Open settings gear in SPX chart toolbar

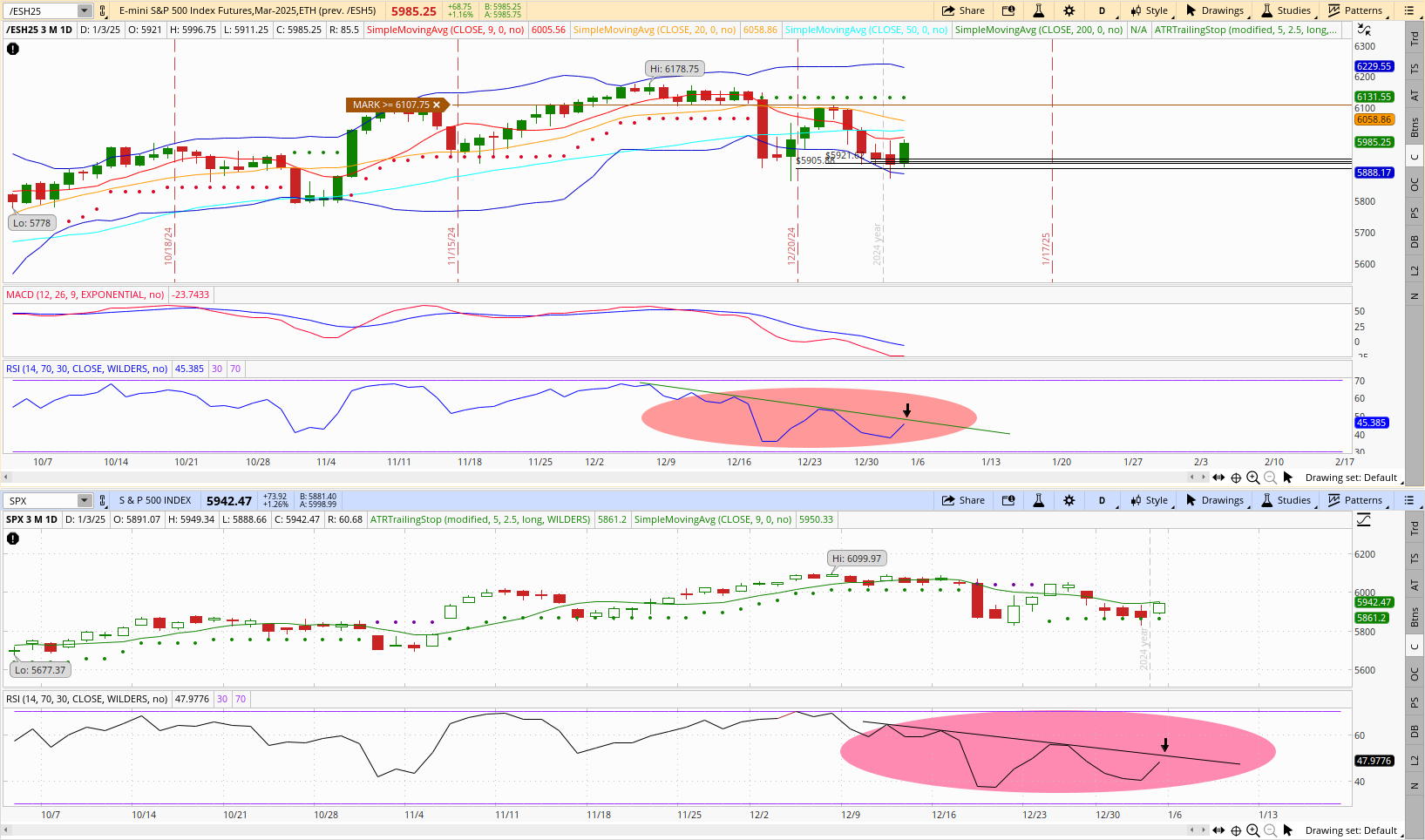[1069, 500]
